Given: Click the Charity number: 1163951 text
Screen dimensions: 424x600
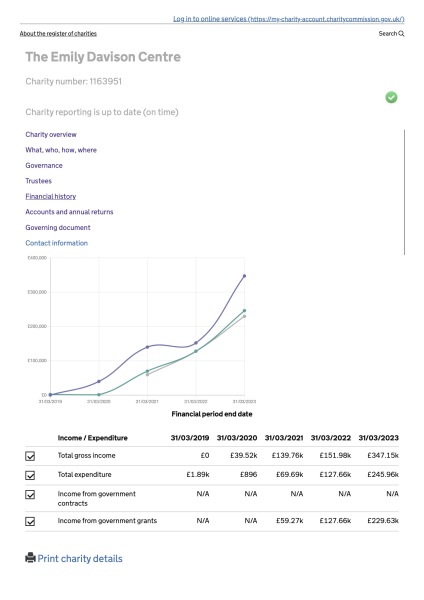Looking at the screenshot, I should [x=73, y=82].
